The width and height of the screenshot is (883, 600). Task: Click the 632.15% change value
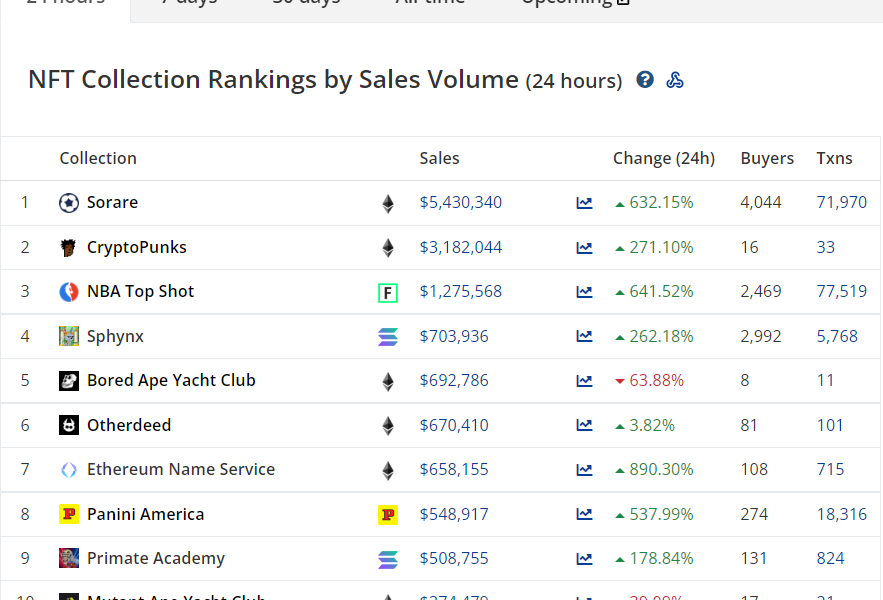point(661,202)
